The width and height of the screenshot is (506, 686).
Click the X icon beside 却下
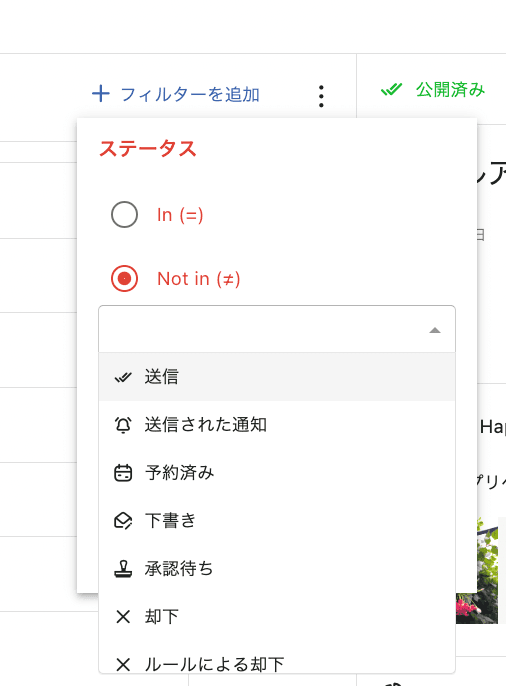(123, 617)
